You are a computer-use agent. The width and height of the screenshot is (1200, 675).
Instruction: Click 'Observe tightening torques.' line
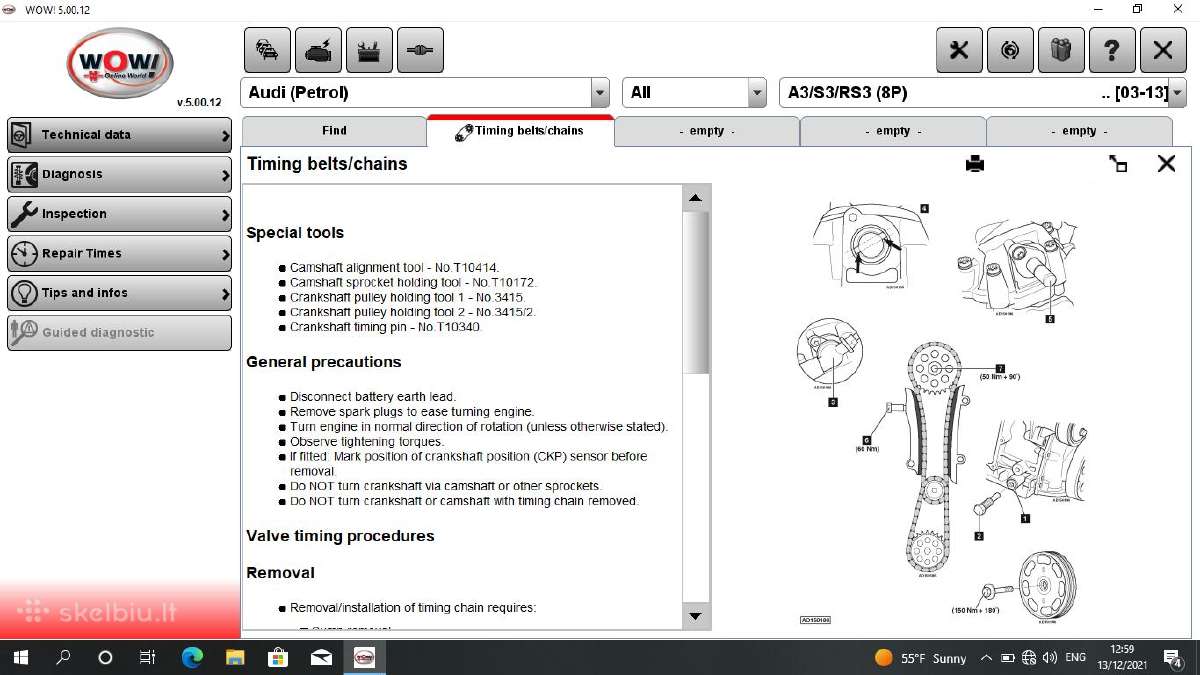tap(367, 442)
